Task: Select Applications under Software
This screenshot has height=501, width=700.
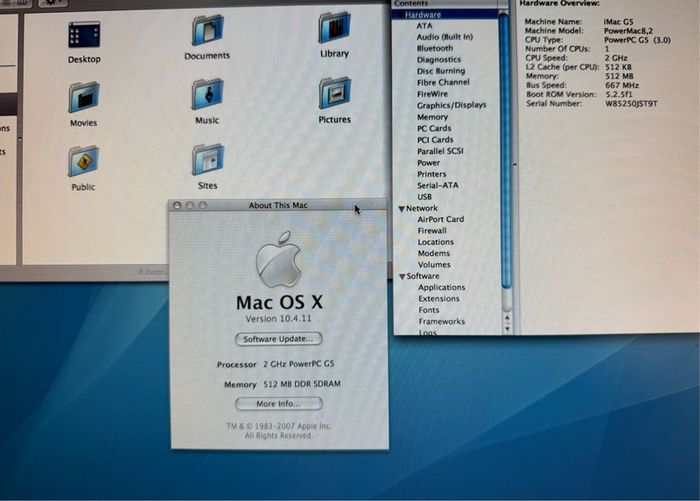Action: (442, 288)
